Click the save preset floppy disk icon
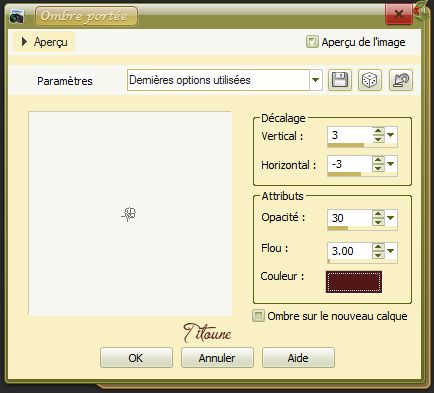The height and width of the screenshot is (393, 434). tap(340, 80)
